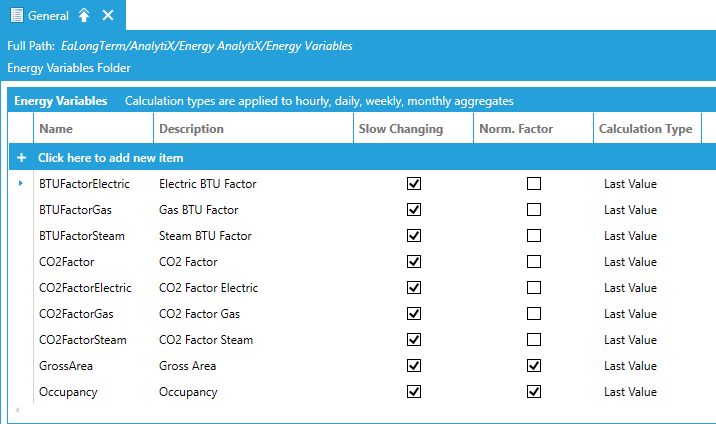This screenshot has height=424, width=716.
Task: Close the General tab with X icon
Action: (108, 15)
